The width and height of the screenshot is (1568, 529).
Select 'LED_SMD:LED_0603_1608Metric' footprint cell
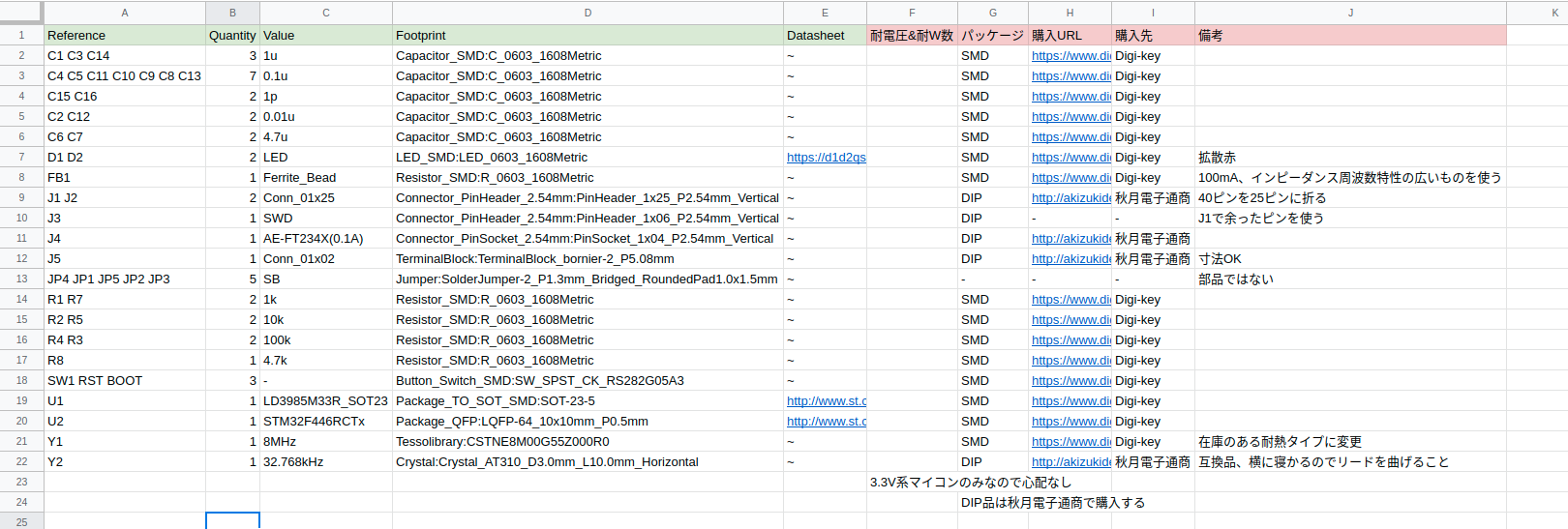pyautogui.click(x=588, y=157)
